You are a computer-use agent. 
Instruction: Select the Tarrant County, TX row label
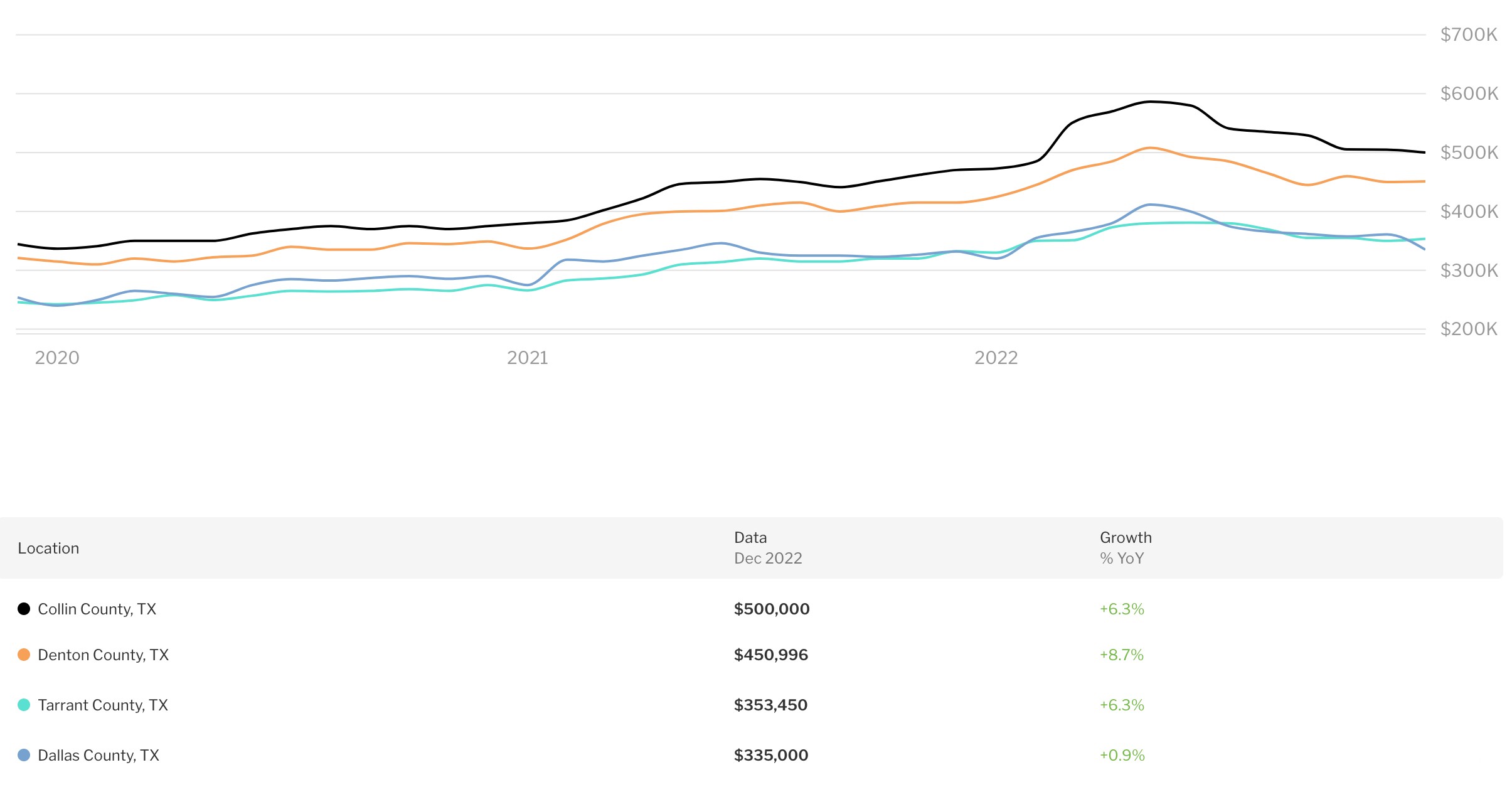coord(103,705)
